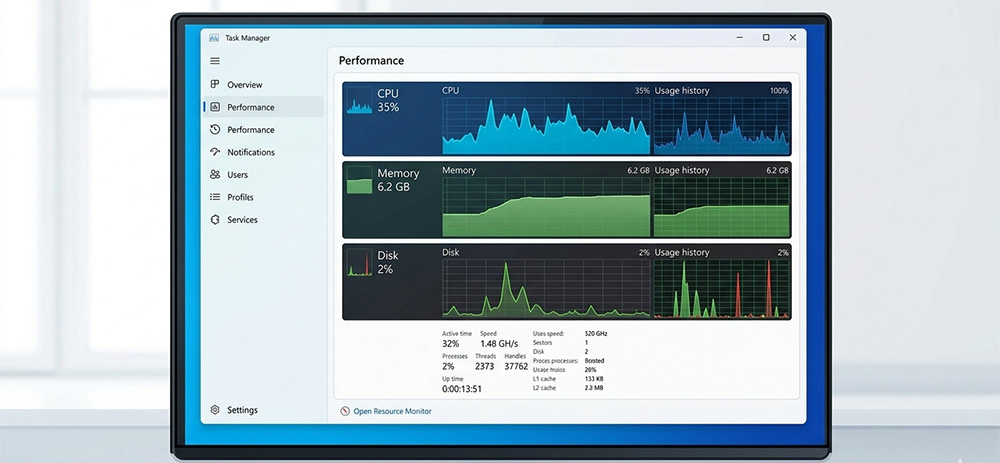Image resolution: width=1000 pixels, height=463 pixels.
Task: Open the Overview page icon in sidebar
Action: click(x=215, y=84)
